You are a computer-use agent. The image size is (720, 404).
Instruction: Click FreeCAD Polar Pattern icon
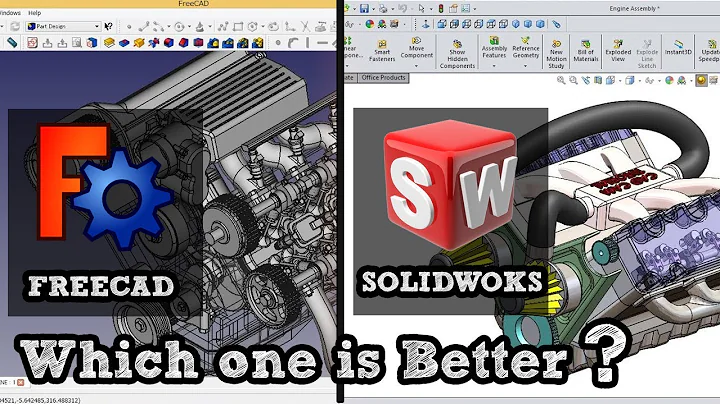tap(243, 43)
